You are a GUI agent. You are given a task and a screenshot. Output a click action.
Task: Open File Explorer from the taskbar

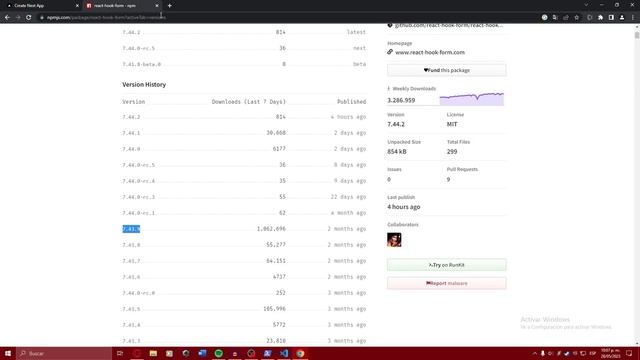(153, 353)
